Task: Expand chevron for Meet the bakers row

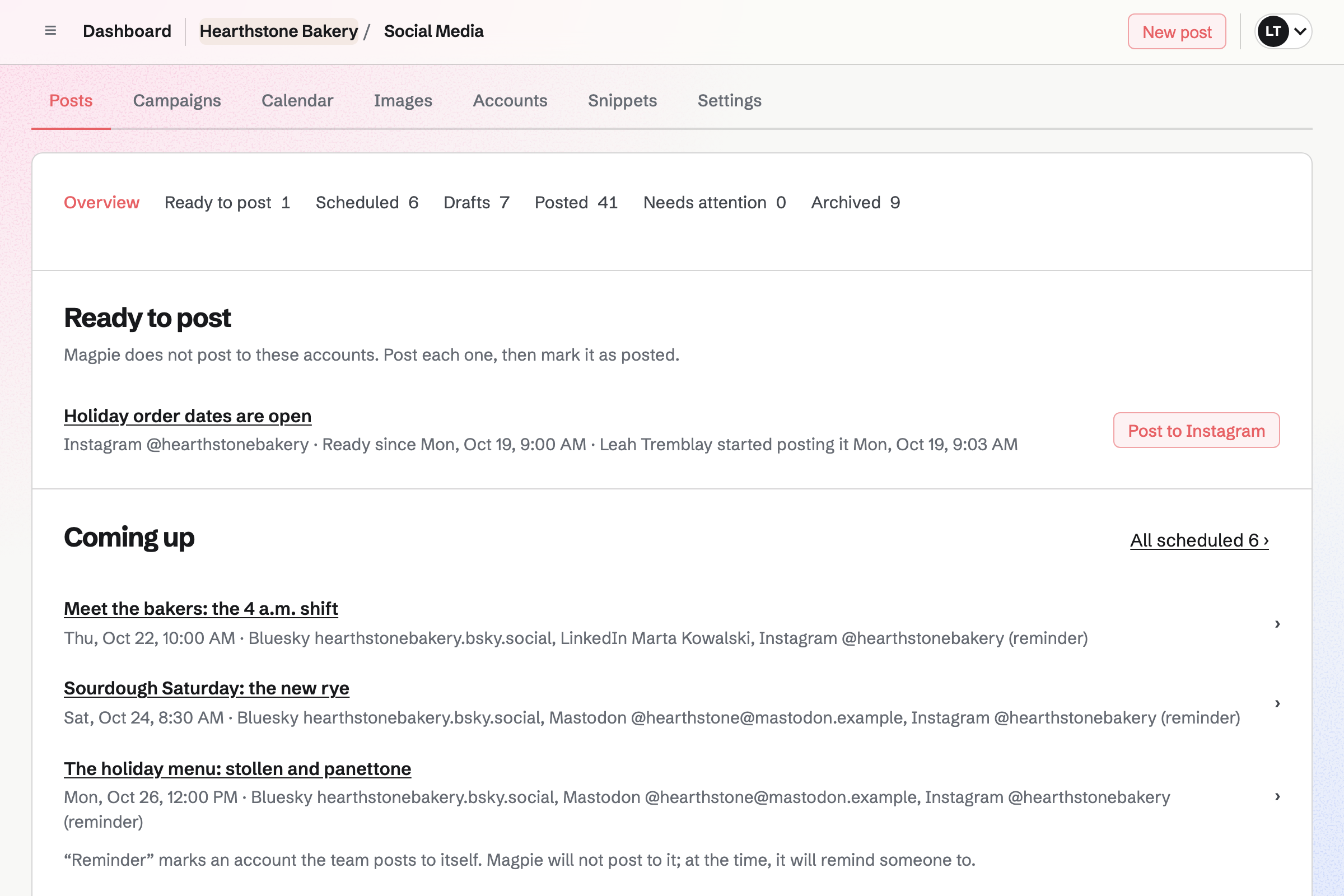Action: [x=1277, y=623]
